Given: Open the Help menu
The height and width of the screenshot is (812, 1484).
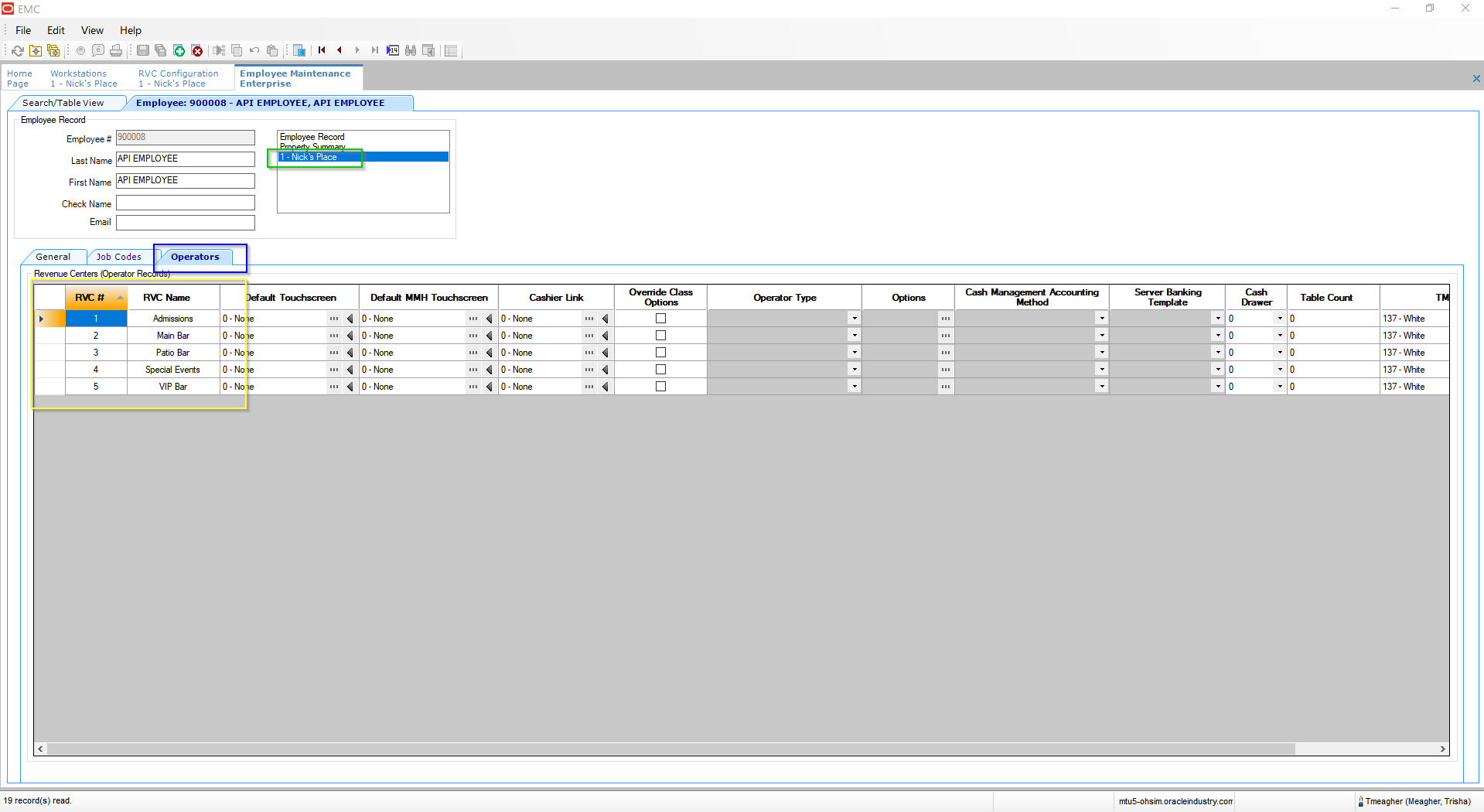Looking at the screenshot, I should click(130, 30).
